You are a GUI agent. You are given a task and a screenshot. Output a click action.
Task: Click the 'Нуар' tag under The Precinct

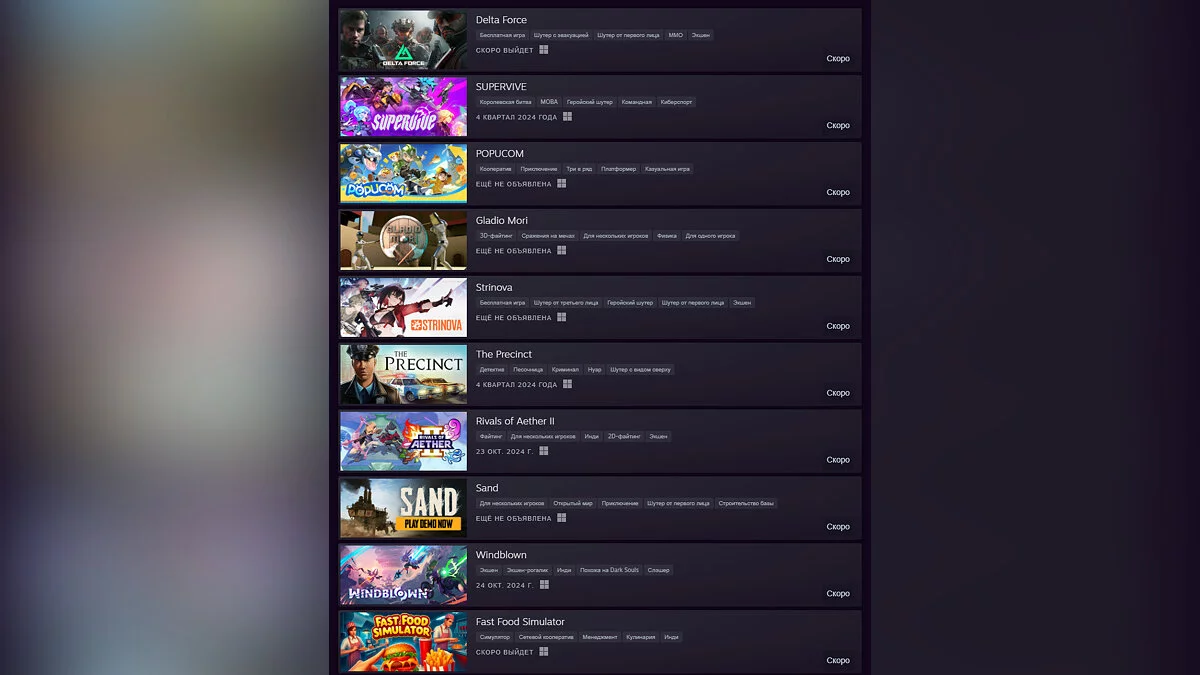(595, 369)
